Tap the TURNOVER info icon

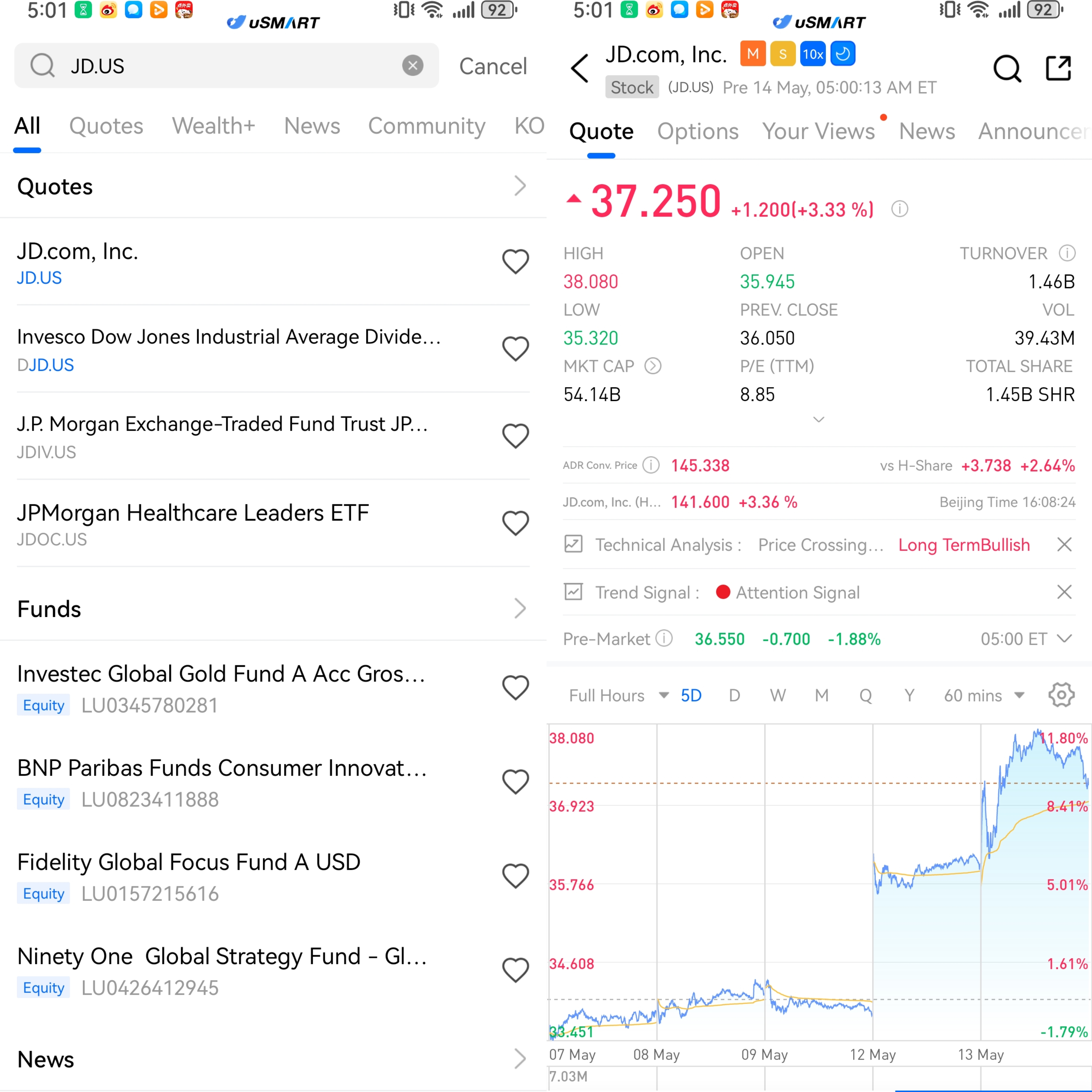point(1067,253)
